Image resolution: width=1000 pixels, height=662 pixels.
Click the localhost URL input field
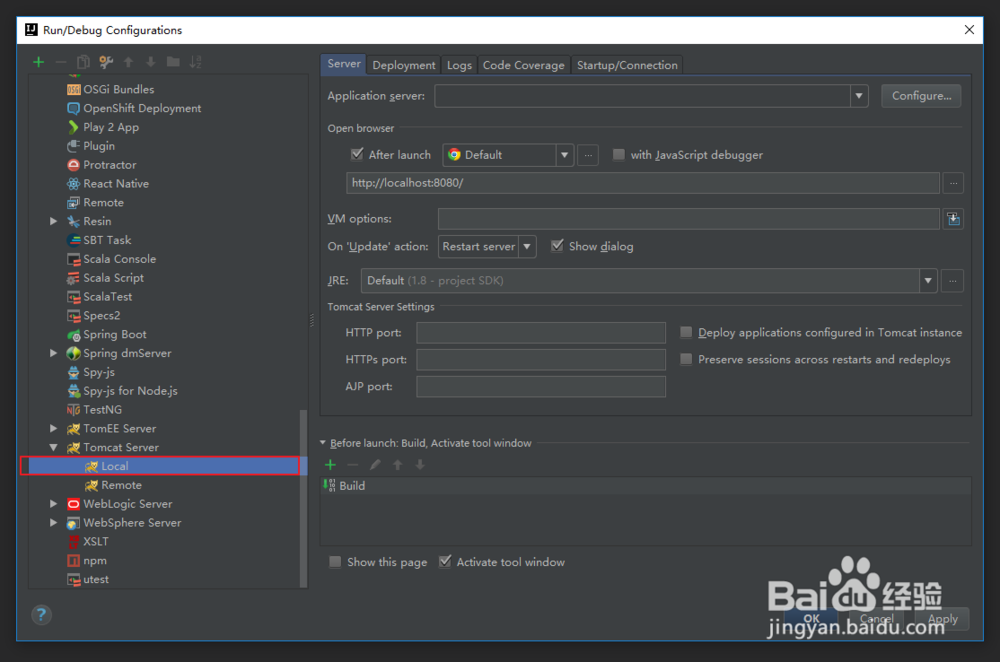643,183
